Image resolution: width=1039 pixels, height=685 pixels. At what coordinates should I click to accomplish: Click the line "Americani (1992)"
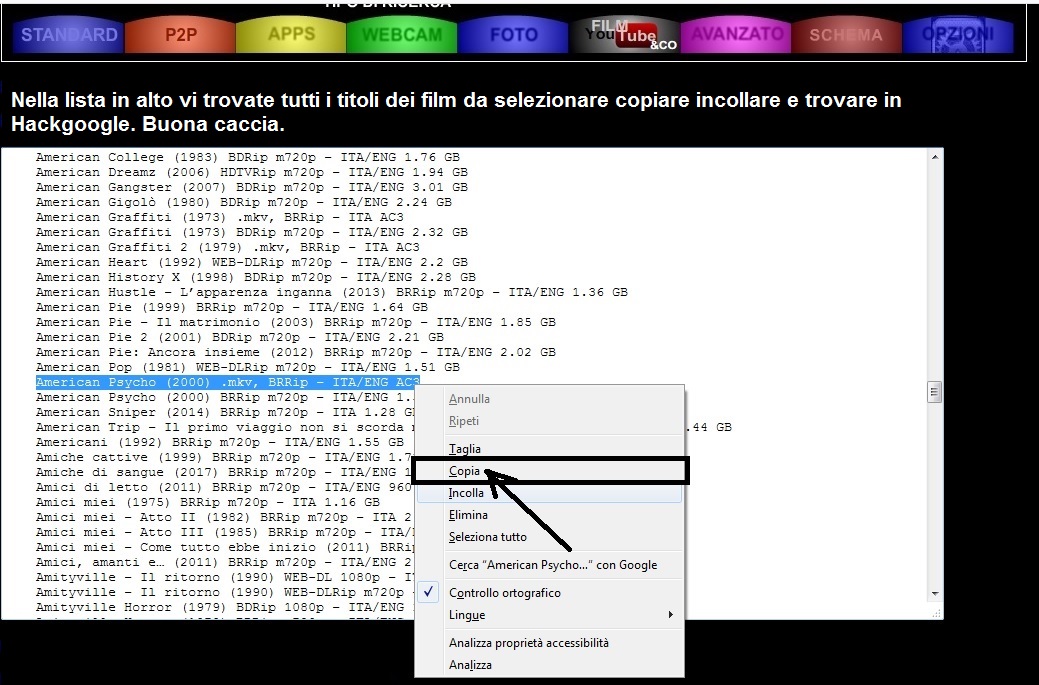pos(219,443)
